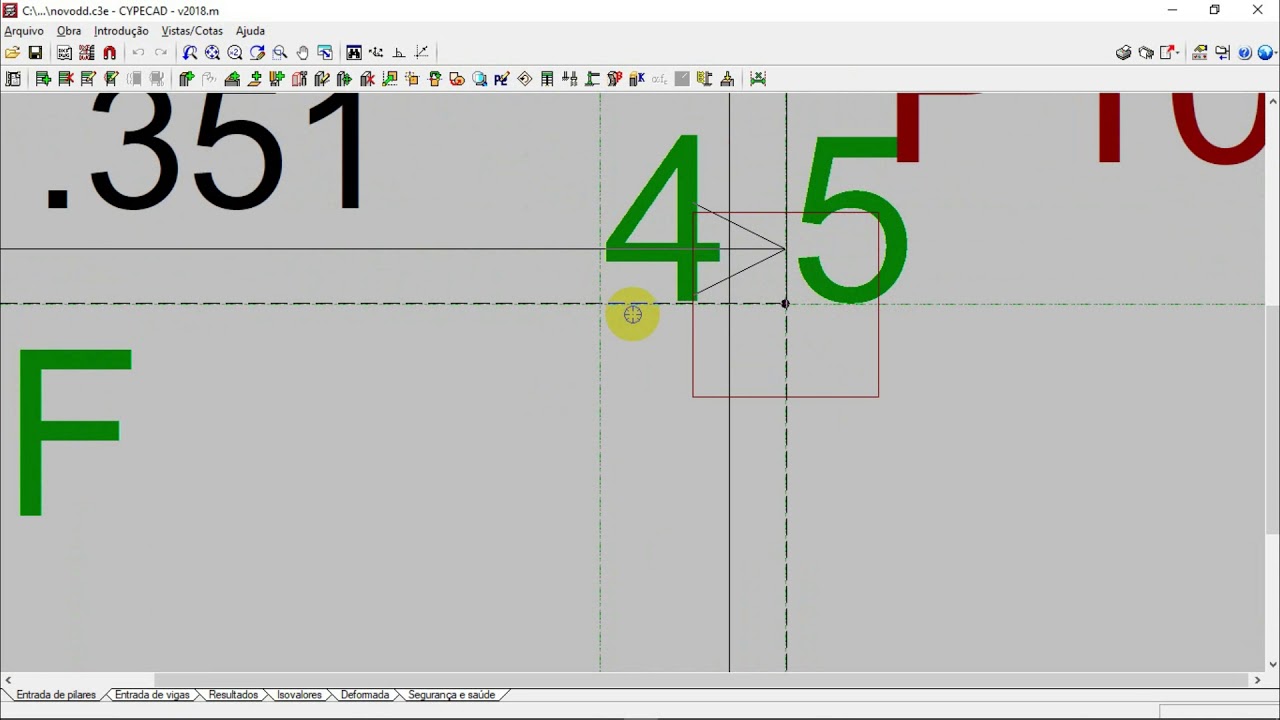Click the horizontal scrollbar right arrow
1280x720 pixels.
[x=1258, y=680]
